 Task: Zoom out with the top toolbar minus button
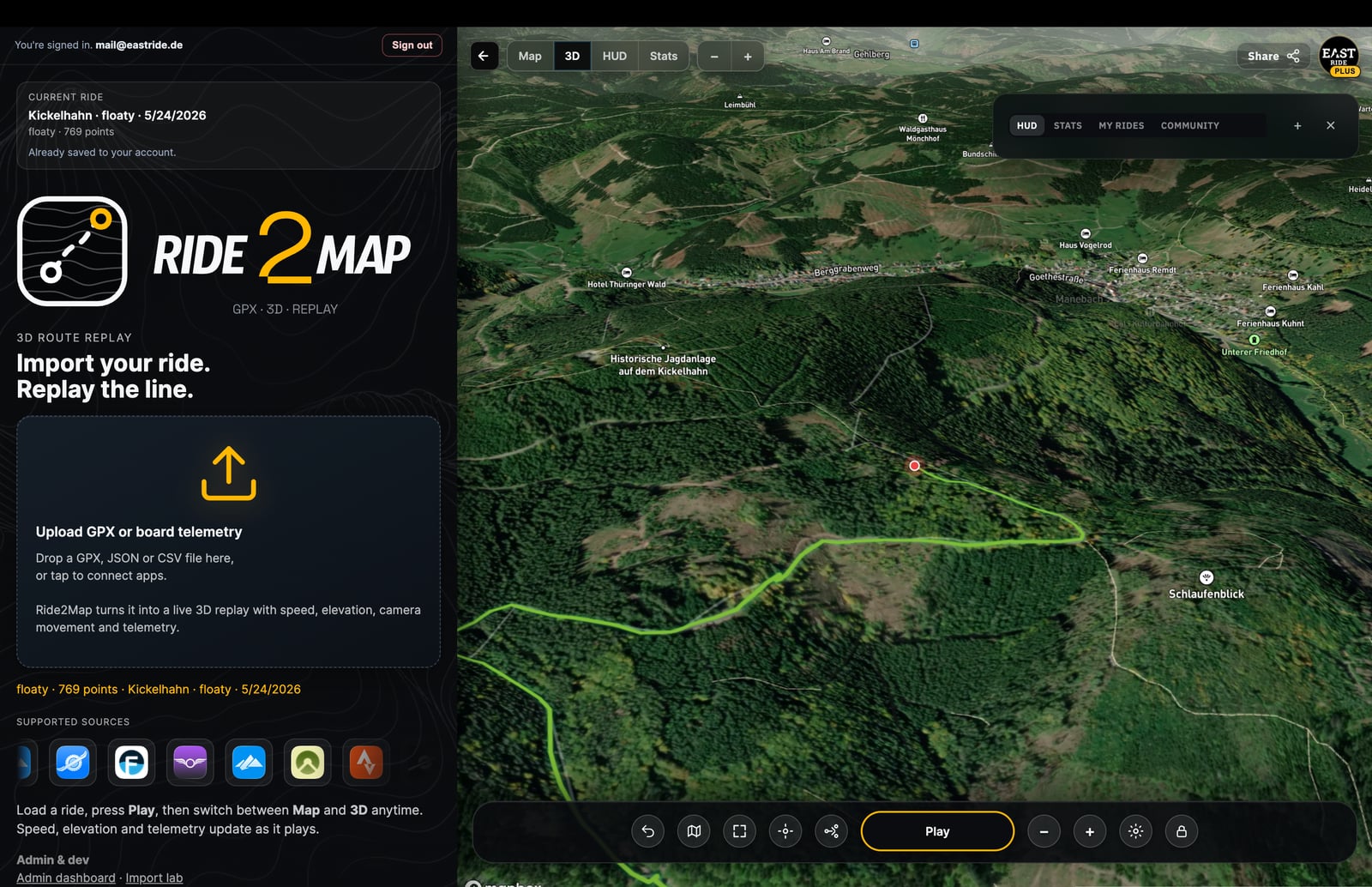tap(714, 57)
